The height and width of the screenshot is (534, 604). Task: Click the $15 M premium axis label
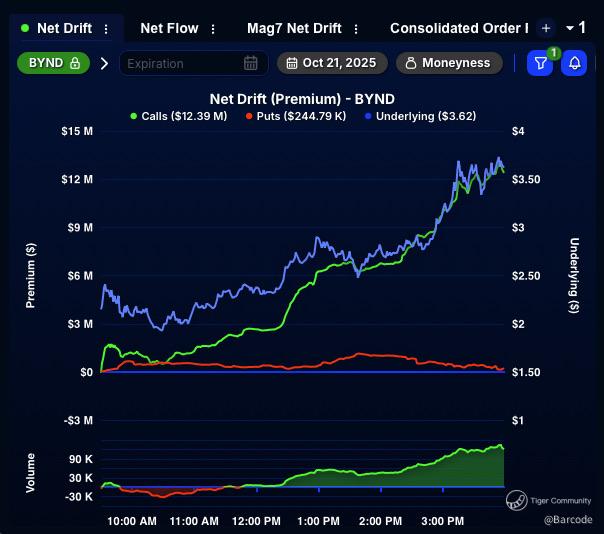pos(77,131)
